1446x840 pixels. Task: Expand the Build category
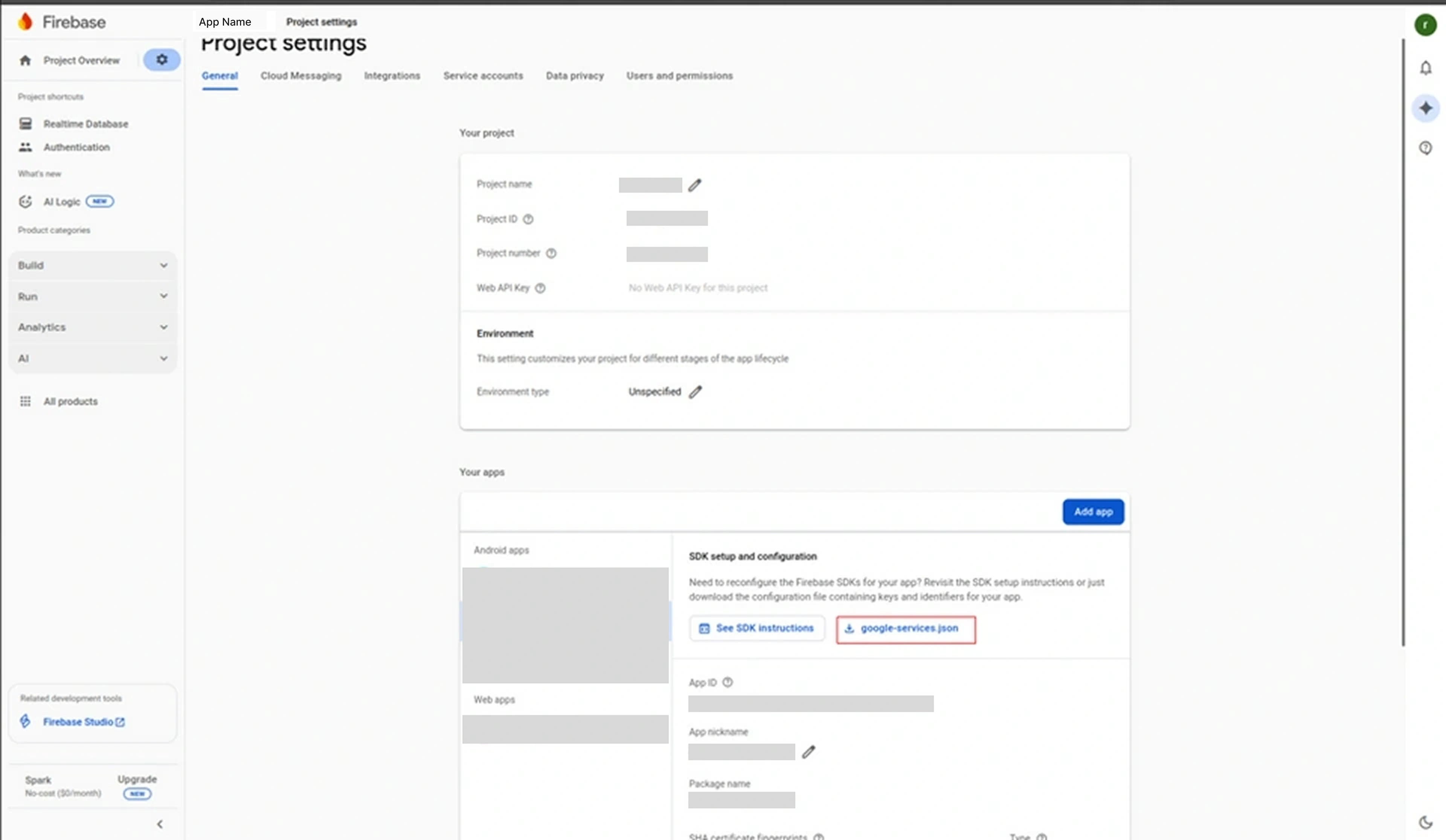[x=92, y=265]
